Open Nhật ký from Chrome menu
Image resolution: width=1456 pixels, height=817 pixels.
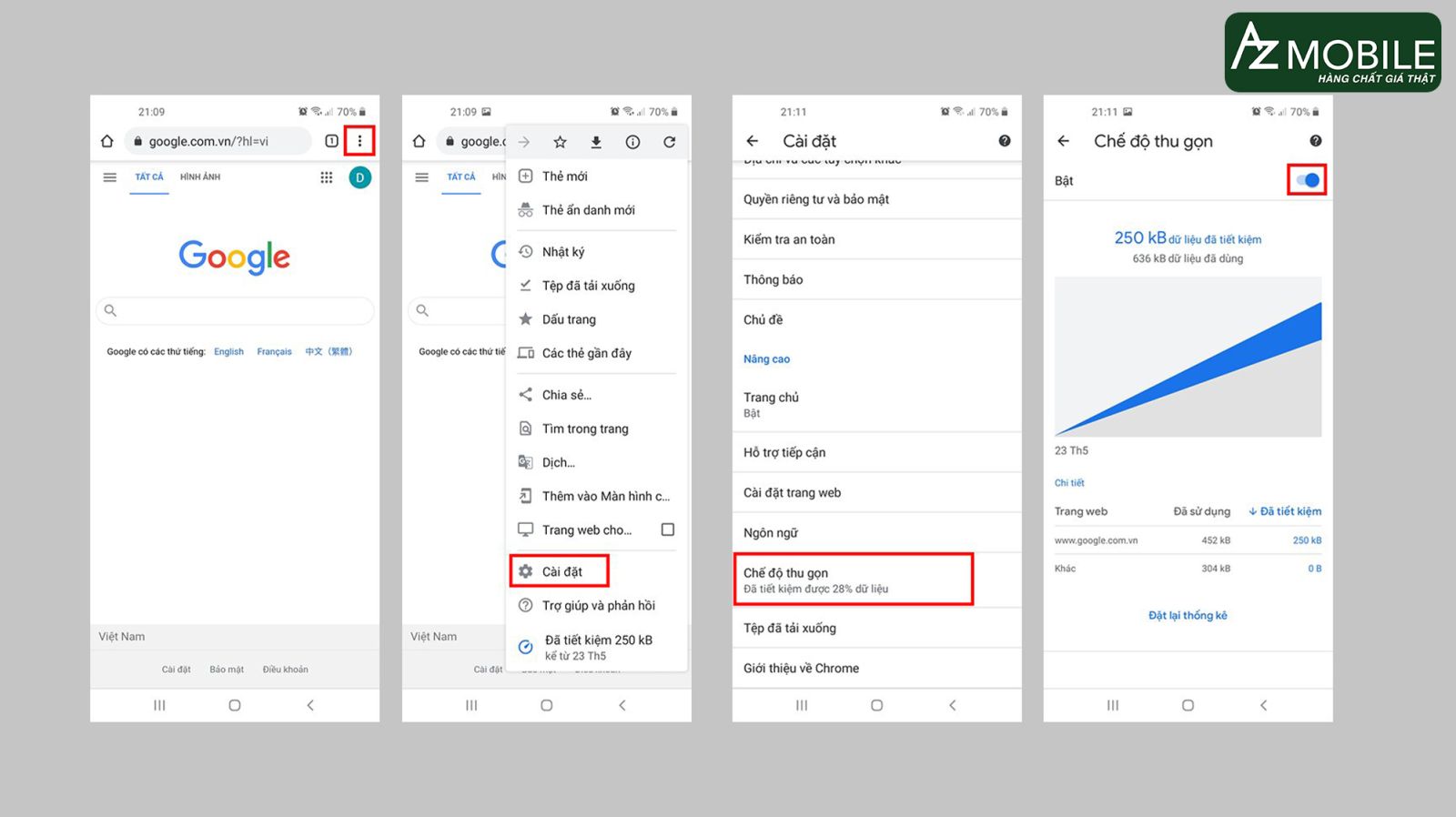tap(596, 252)
